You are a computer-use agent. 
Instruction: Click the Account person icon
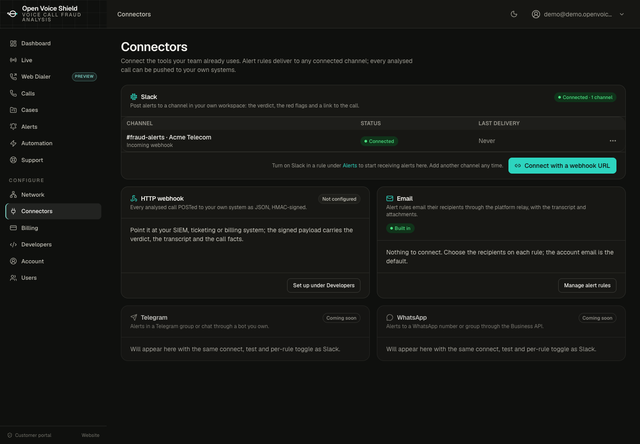[13, 261]
